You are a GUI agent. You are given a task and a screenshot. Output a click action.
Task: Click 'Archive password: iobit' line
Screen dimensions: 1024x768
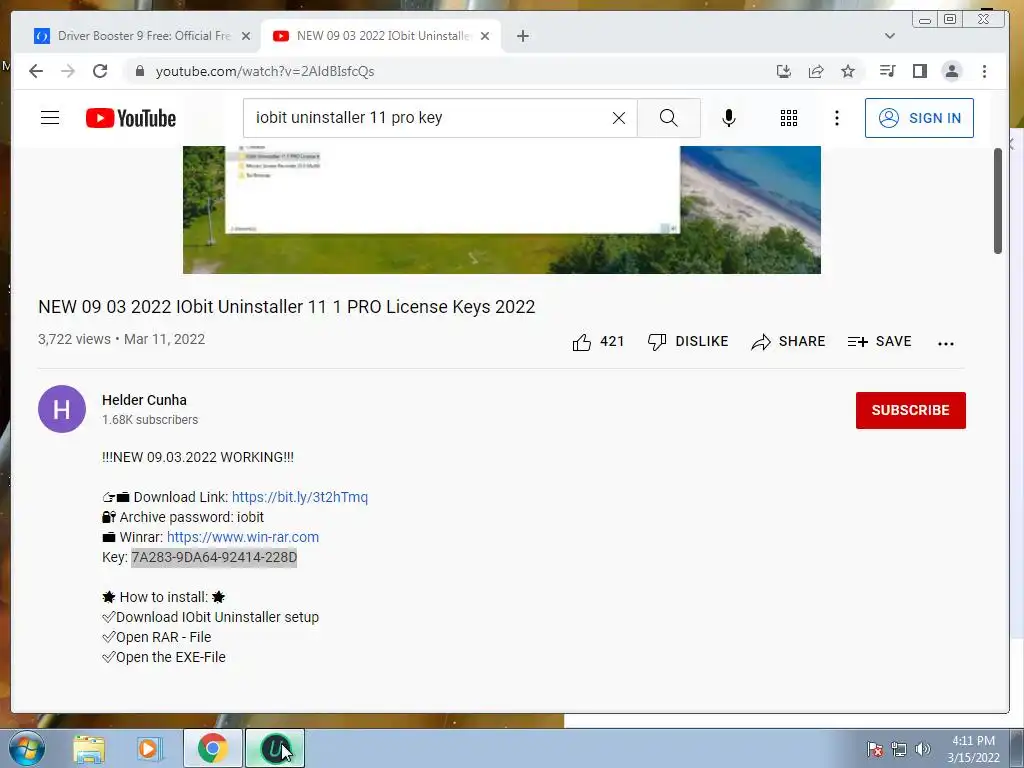pos(183,517)
